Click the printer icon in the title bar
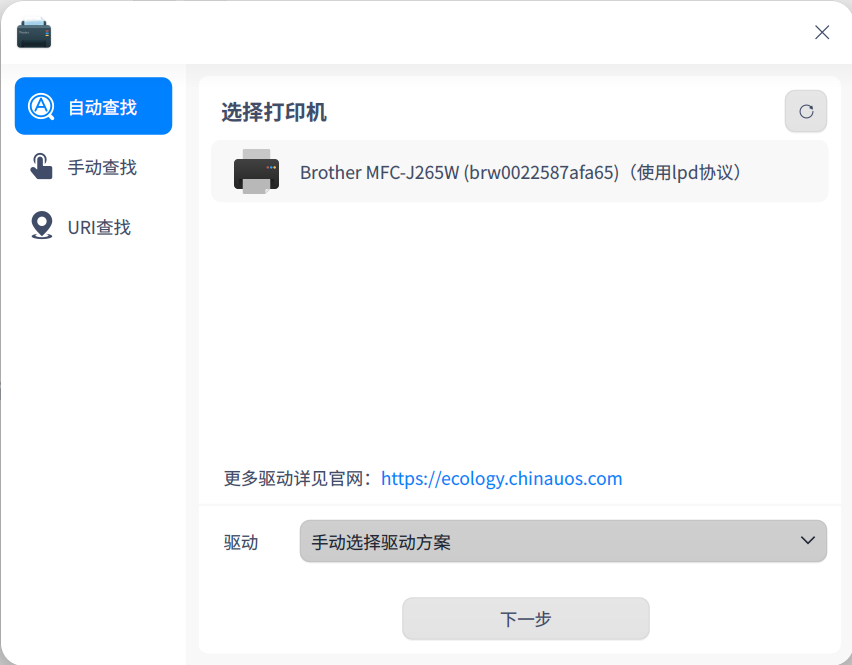This screenshot has height=665, width=852. tap(33, 32)
